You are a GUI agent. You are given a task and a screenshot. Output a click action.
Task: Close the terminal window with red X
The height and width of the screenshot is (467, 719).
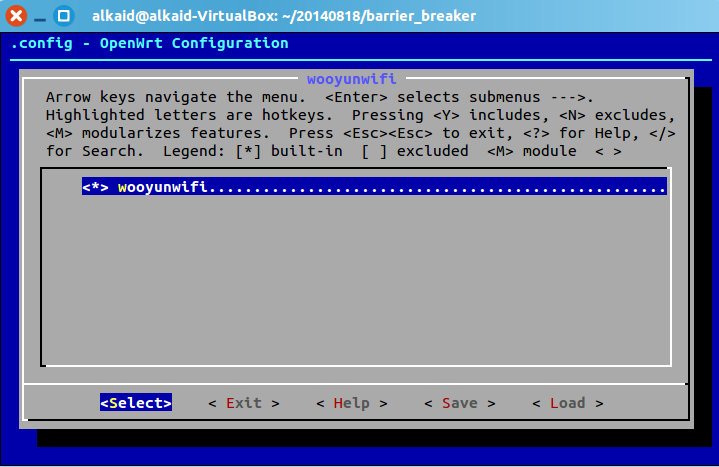click(x=16, y=16)
